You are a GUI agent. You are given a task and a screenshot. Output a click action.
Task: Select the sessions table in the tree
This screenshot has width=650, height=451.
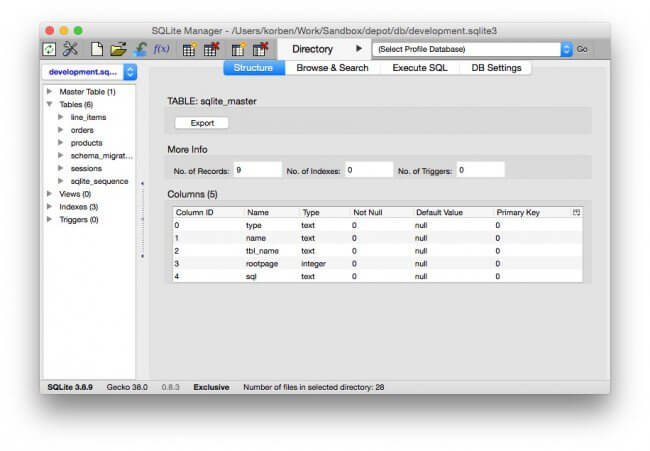coord(86,169)
